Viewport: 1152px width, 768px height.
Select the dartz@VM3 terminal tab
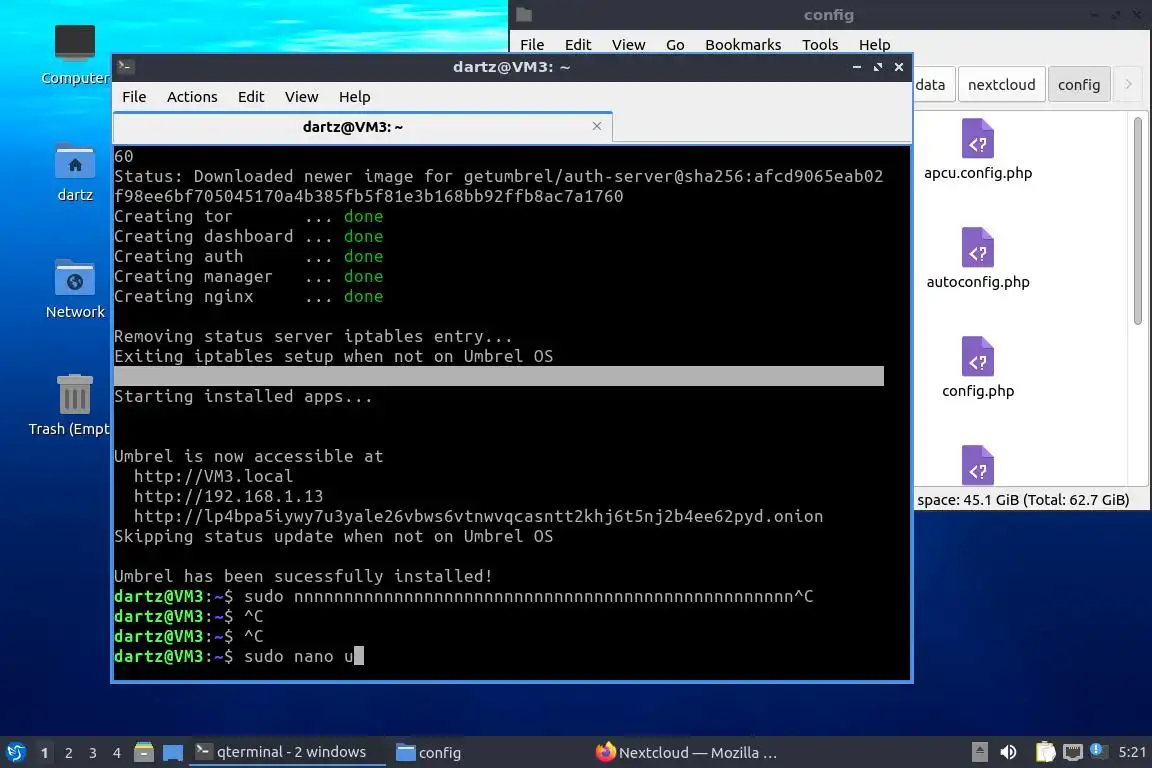coord(362,127)
